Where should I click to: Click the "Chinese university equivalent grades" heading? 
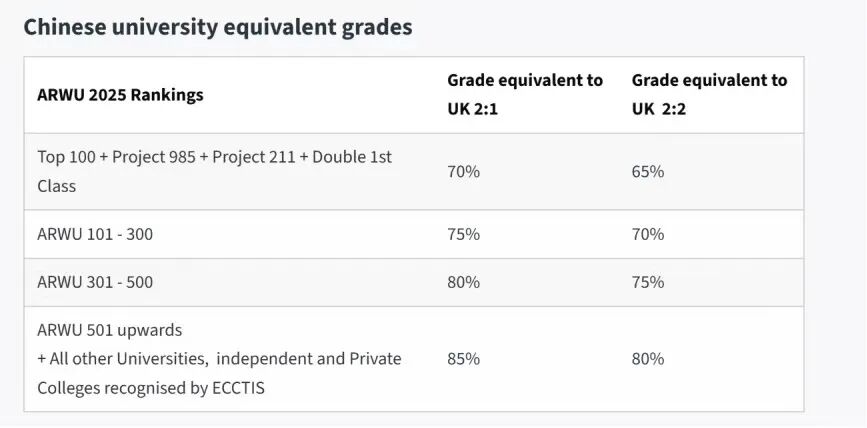click(x=218, y=27)
